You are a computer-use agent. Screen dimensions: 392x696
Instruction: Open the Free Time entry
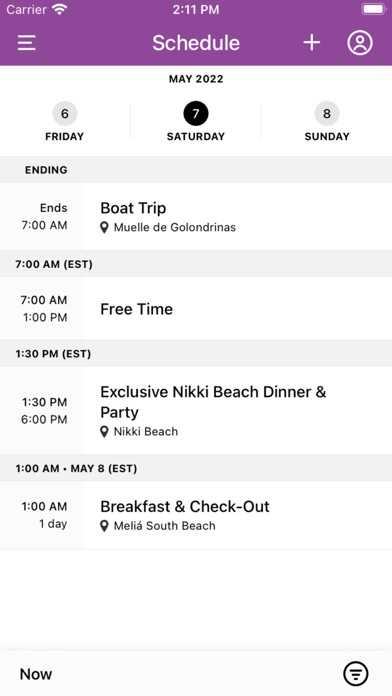pyautogui.click(x=196, y=308)
